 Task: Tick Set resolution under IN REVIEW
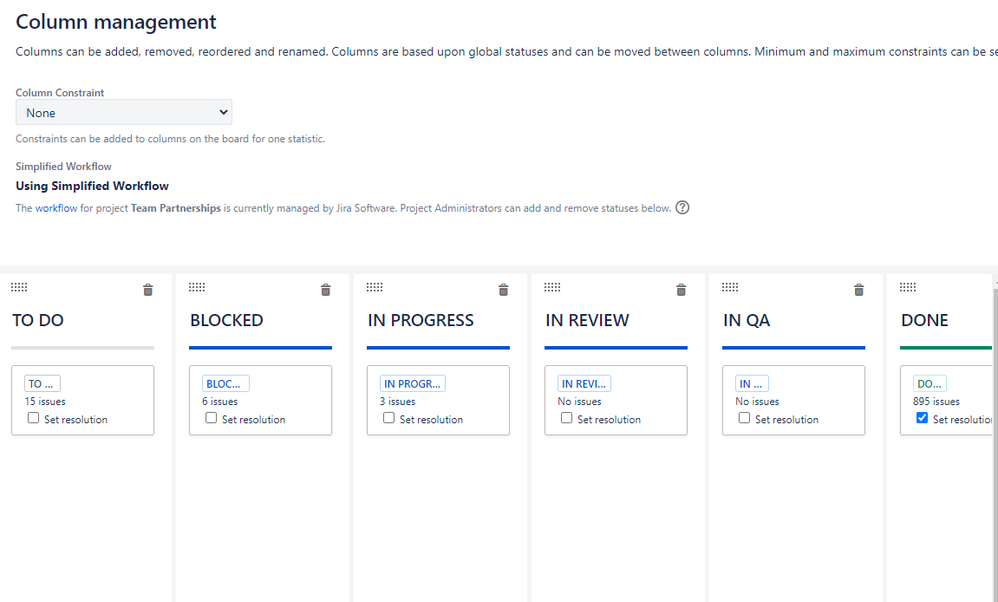coord(566,418)
